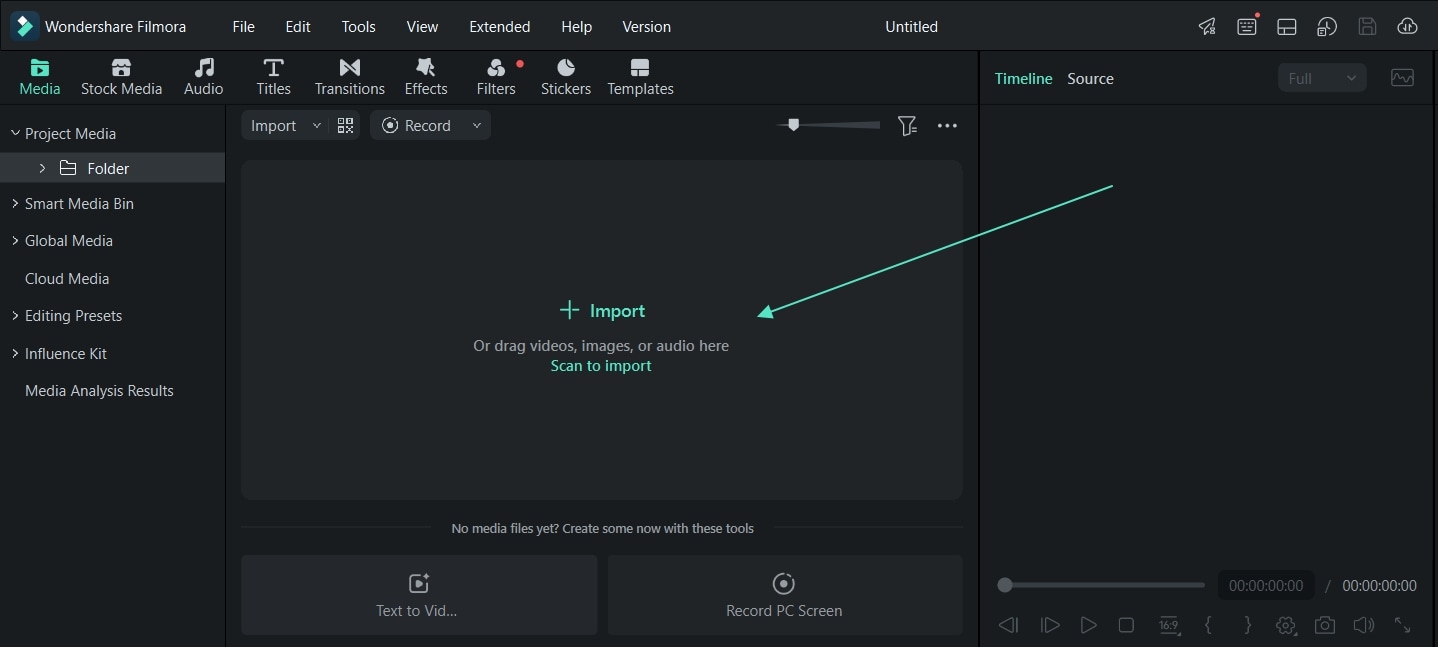The width and height of the screenshot is (1438, 647).
Task: Open the keyboard shortcuts icon in title bar
Action: tap(1247, 27)
